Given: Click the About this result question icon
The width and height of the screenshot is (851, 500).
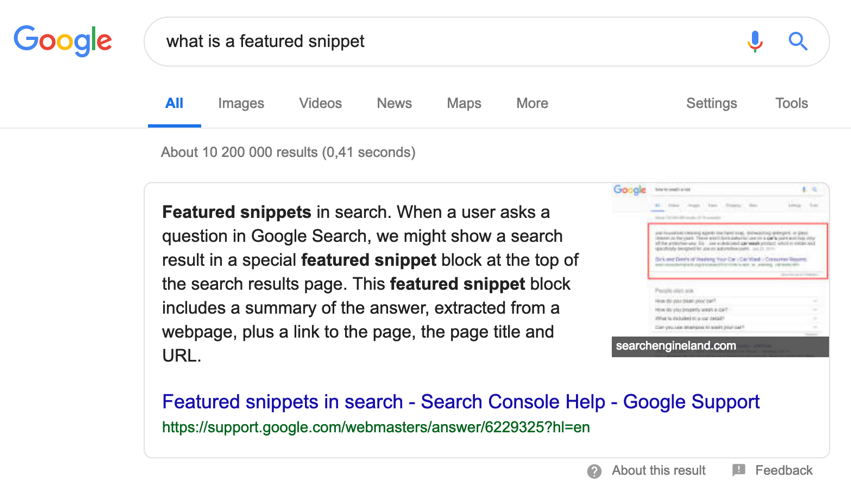Looking at the screenshot, I should click(x=594, y=471).
